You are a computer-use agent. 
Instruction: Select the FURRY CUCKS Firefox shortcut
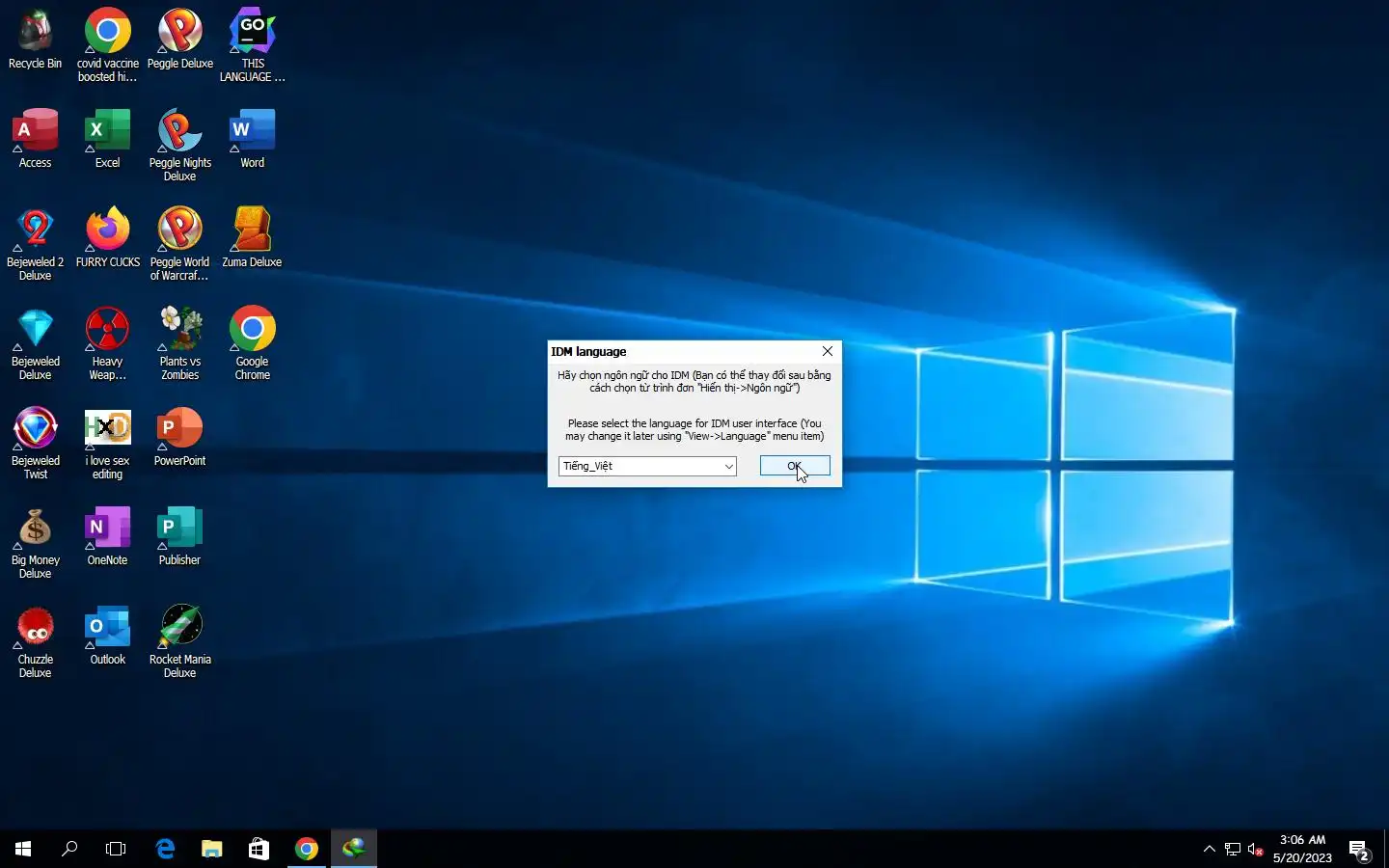click(108, 238)
